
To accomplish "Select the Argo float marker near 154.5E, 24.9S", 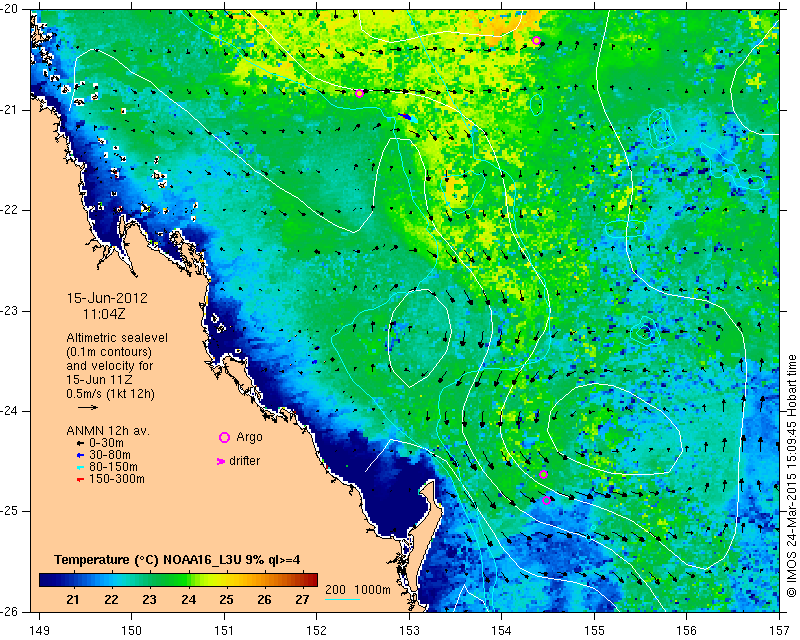I will tap(546, 500).
